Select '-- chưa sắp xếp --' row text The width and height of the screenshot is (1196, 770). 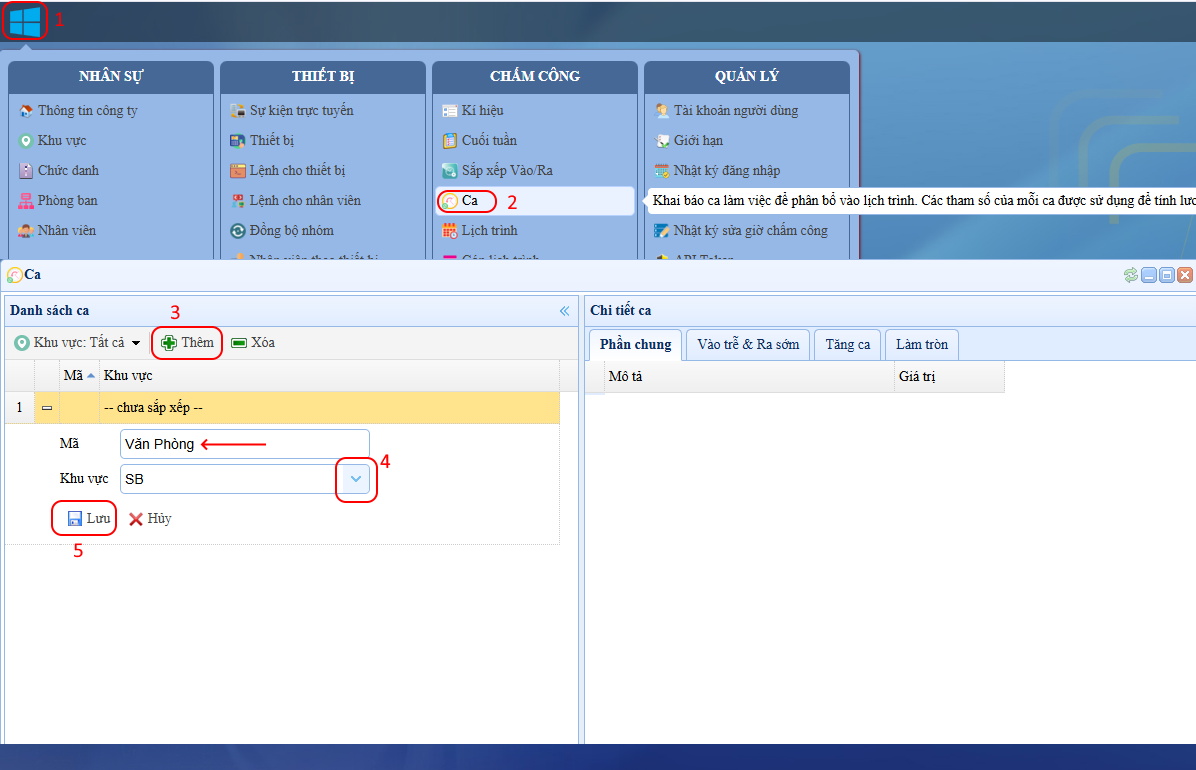[x=153, y=408]
